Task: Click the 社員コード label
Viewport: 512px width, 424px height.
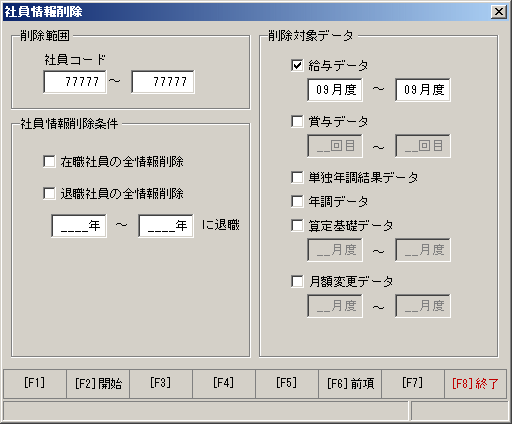Action: tap(75, 60)
